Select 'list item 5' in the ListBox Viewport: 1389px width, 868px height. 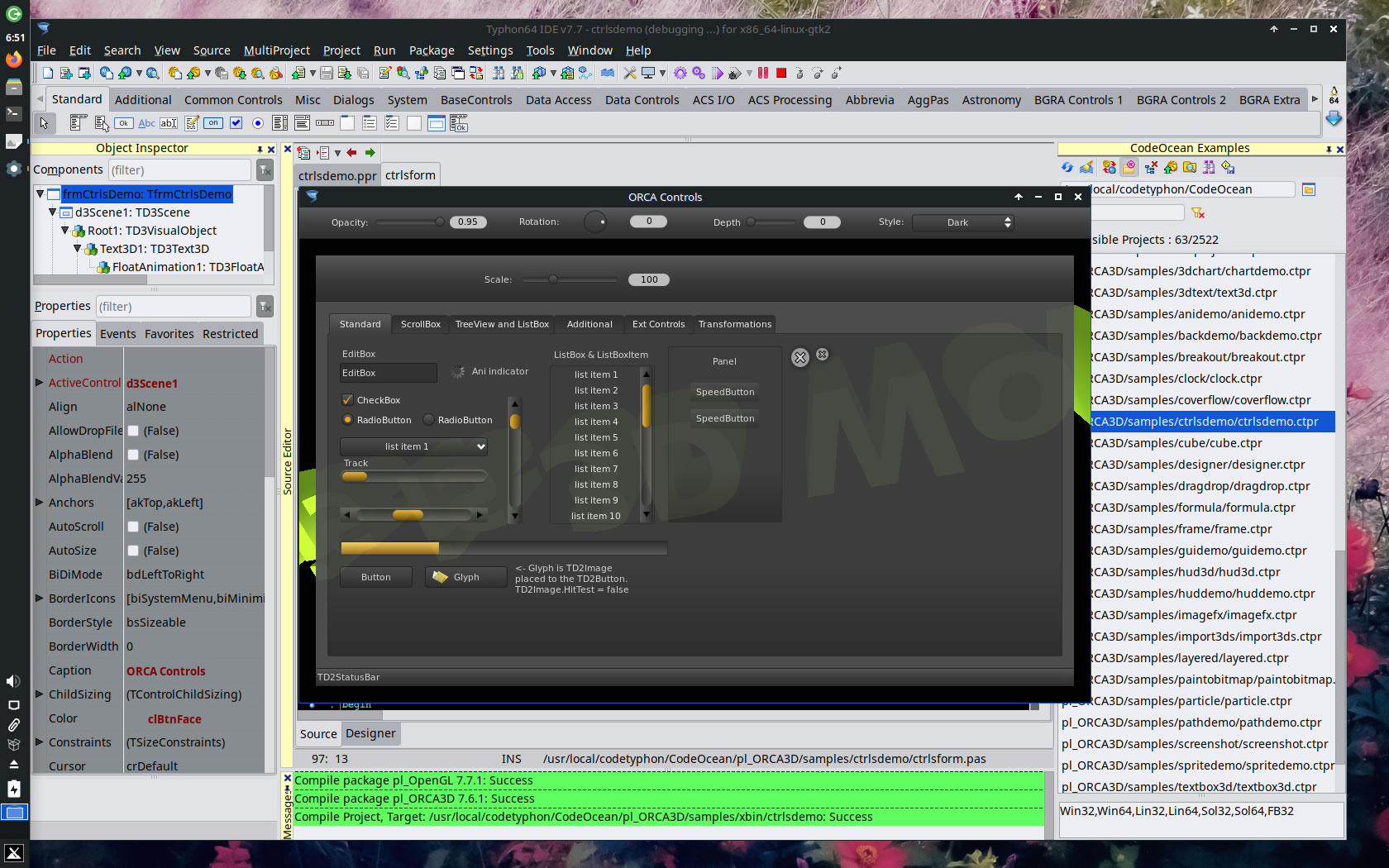[x=596, y=437]
